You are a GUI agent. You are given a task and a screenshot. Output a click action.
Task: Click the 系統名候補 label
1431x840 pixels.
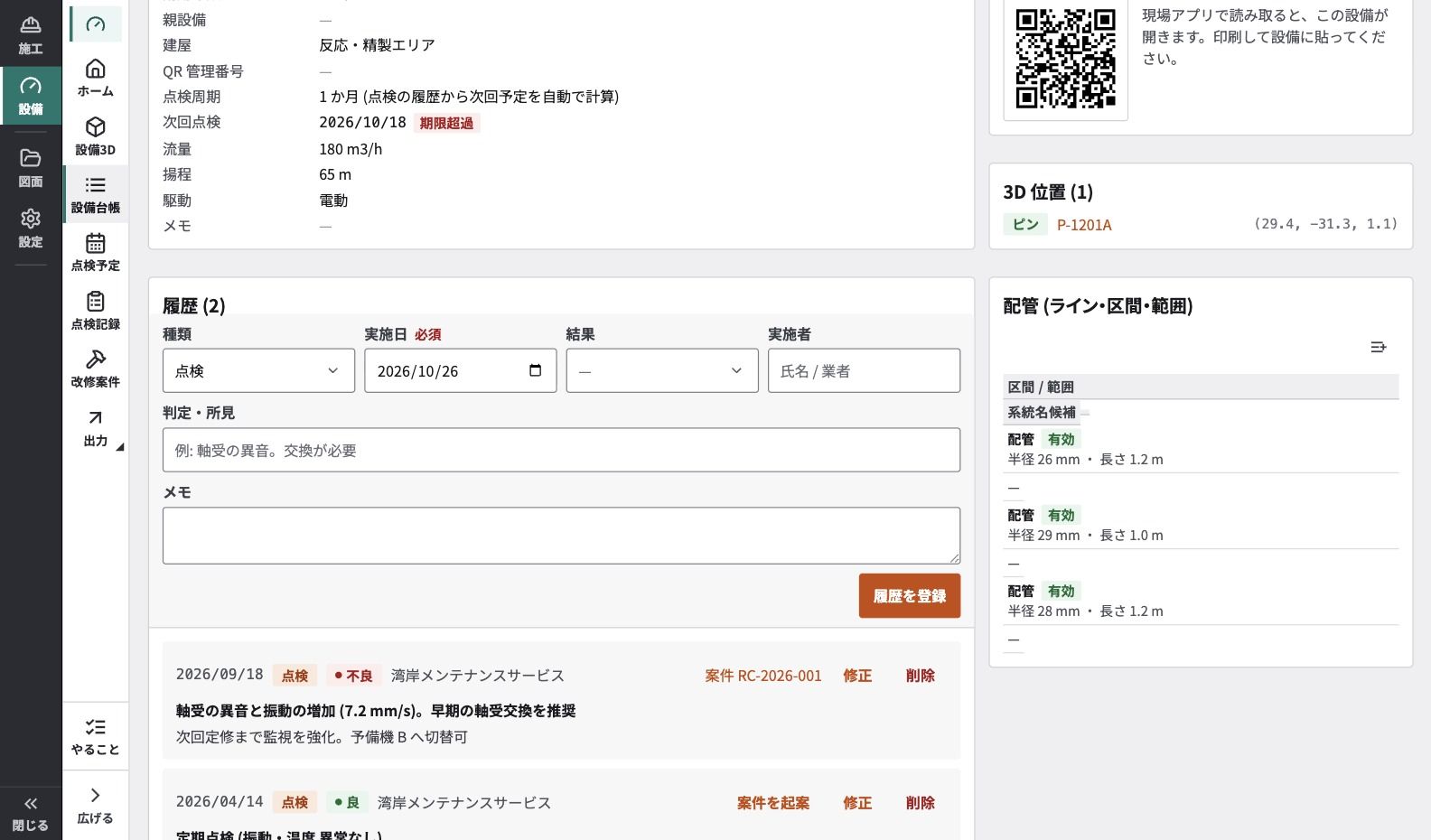point(1042,412)
